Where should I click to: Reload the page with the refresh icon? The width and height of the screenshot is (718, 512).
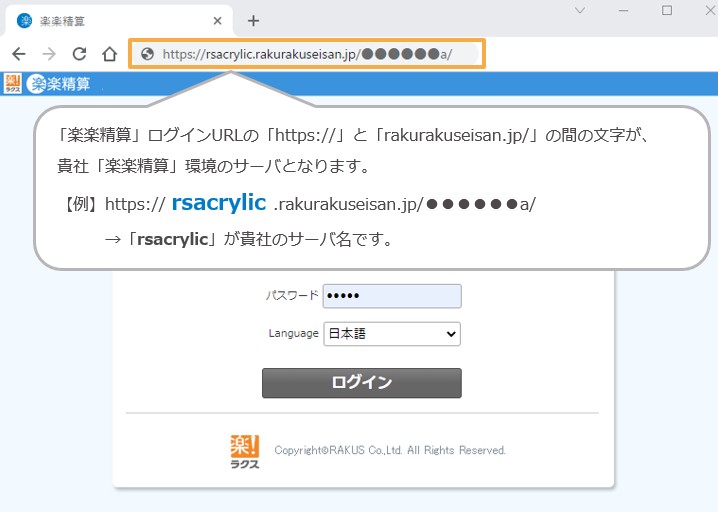click(79, 54)
